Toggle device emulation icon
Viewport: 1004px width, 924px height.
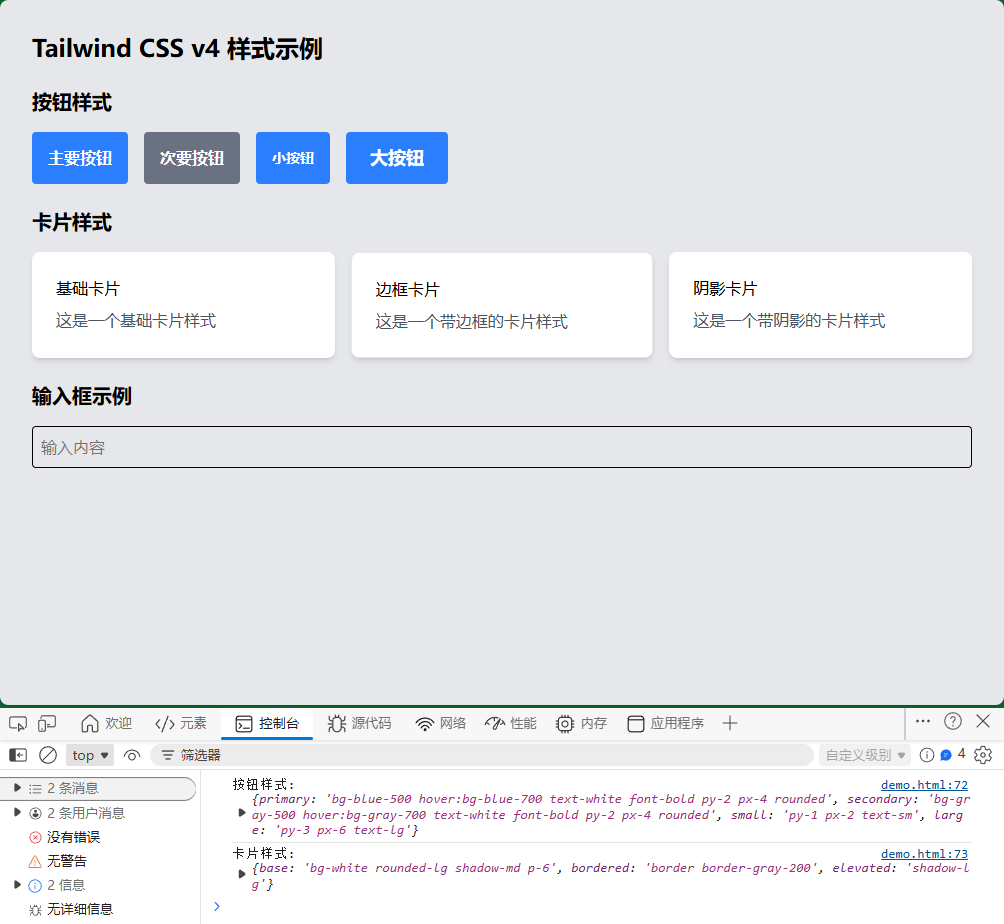[x=47, y=724]
